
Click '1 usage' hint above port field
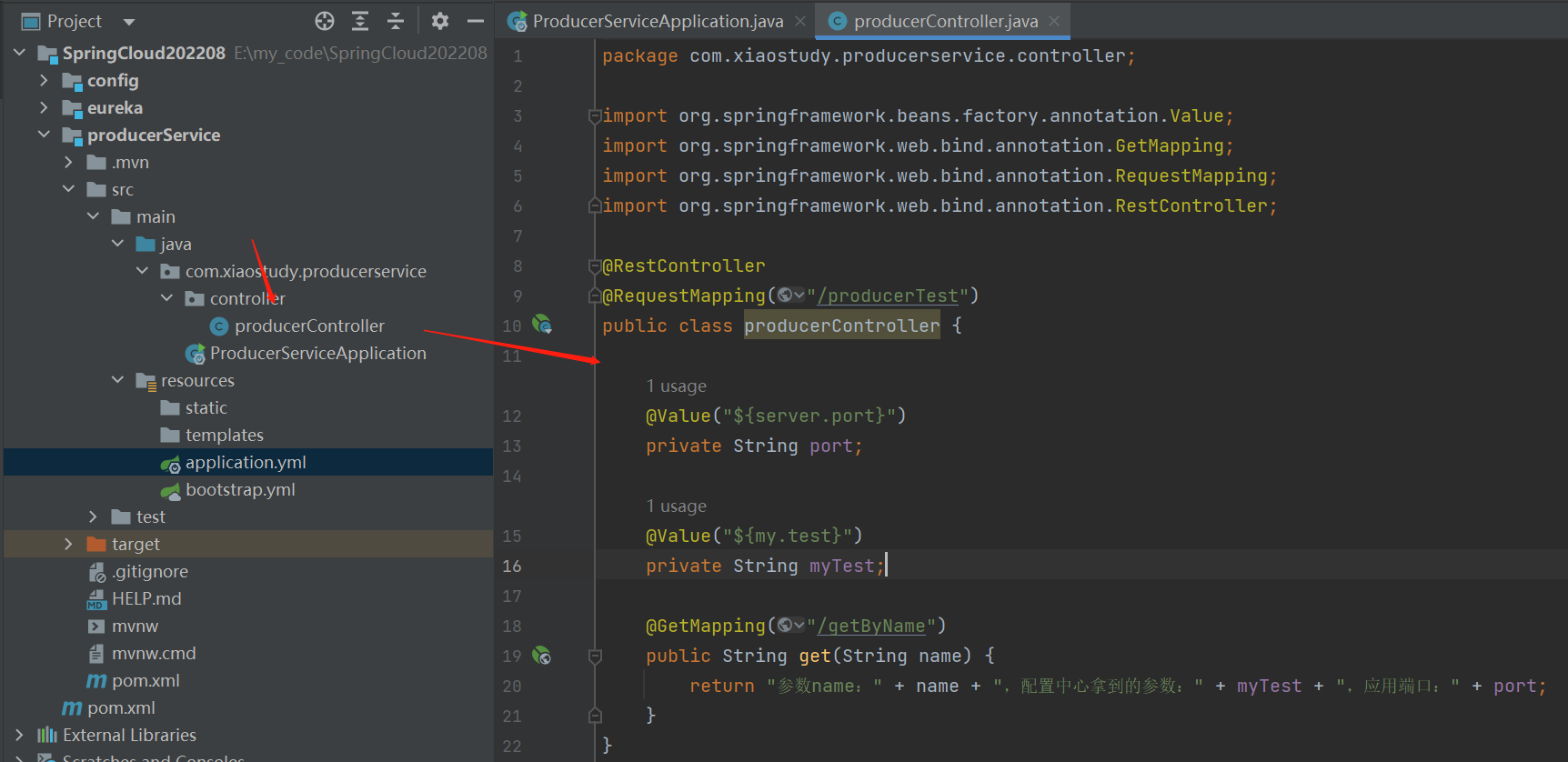676,386
